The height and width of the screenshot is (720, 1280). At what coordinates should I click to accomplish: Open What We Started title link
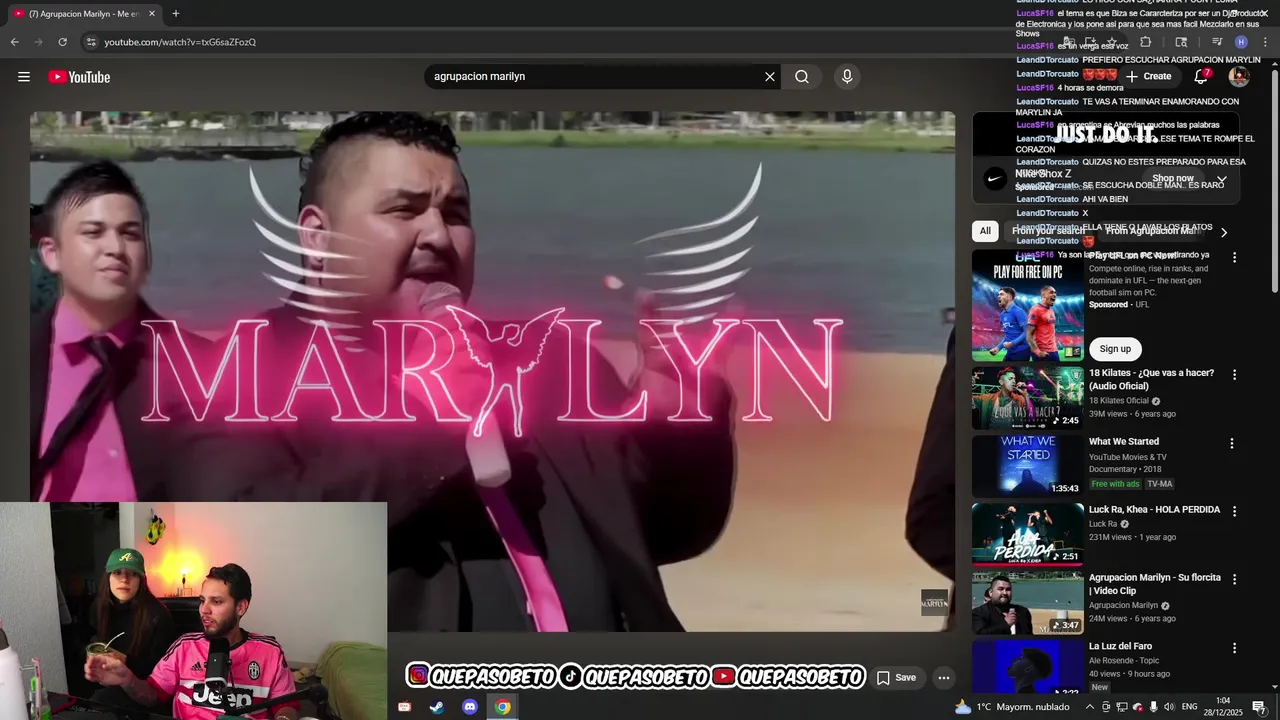pos(1124,441)
